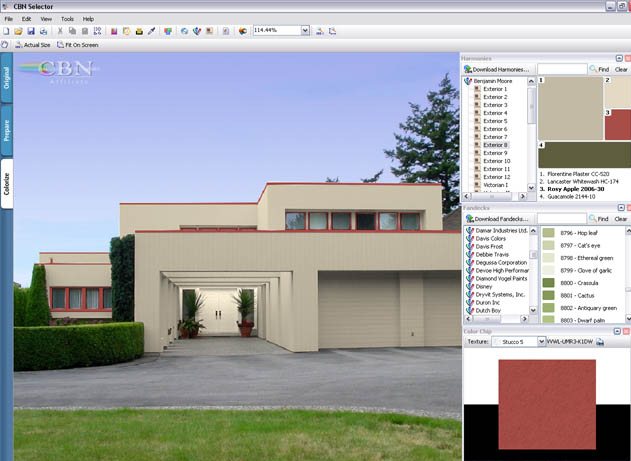Click the fandeck fan icon in the main toolbar
Image resolution: width=631 pixels, height=461 pixels.
[x=197, y=31]
